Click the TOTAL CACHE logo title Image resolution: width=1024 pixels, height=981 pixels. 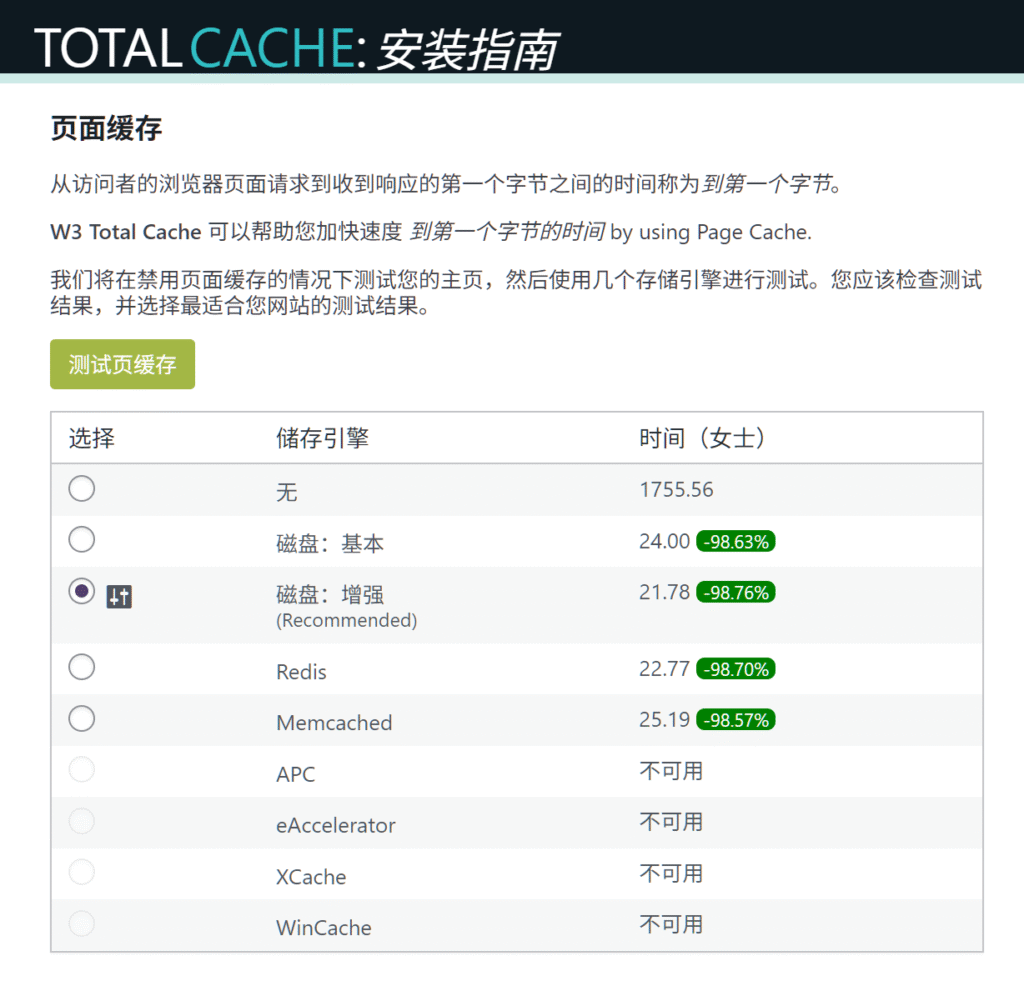pyautogui.click(x=195, y=48)
